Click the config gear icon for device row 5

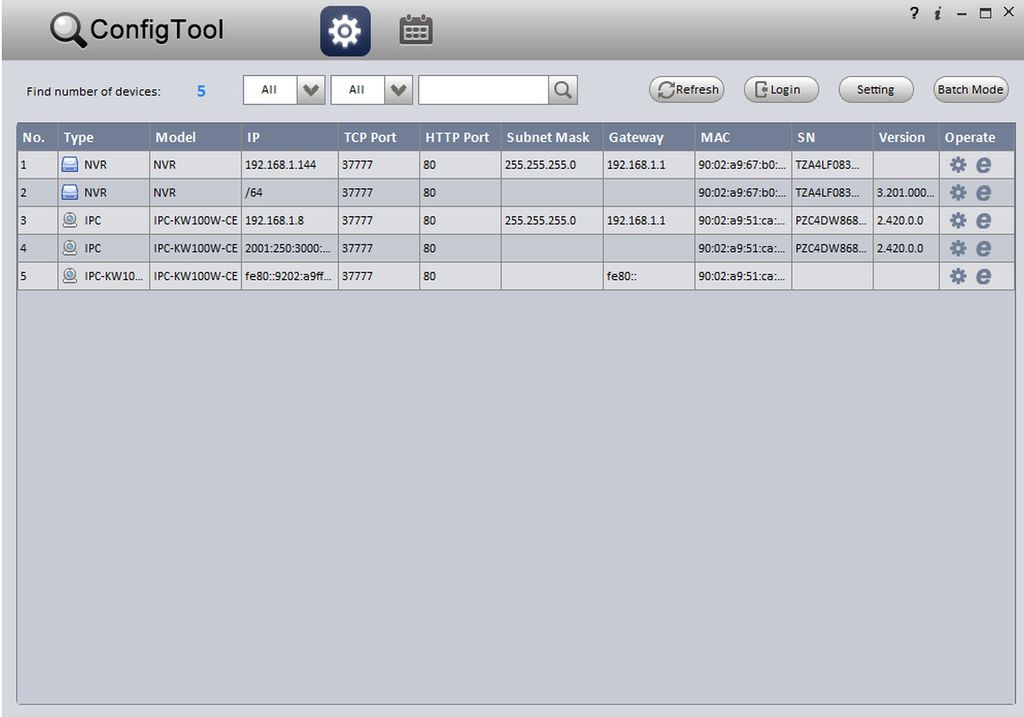[957, 276]
